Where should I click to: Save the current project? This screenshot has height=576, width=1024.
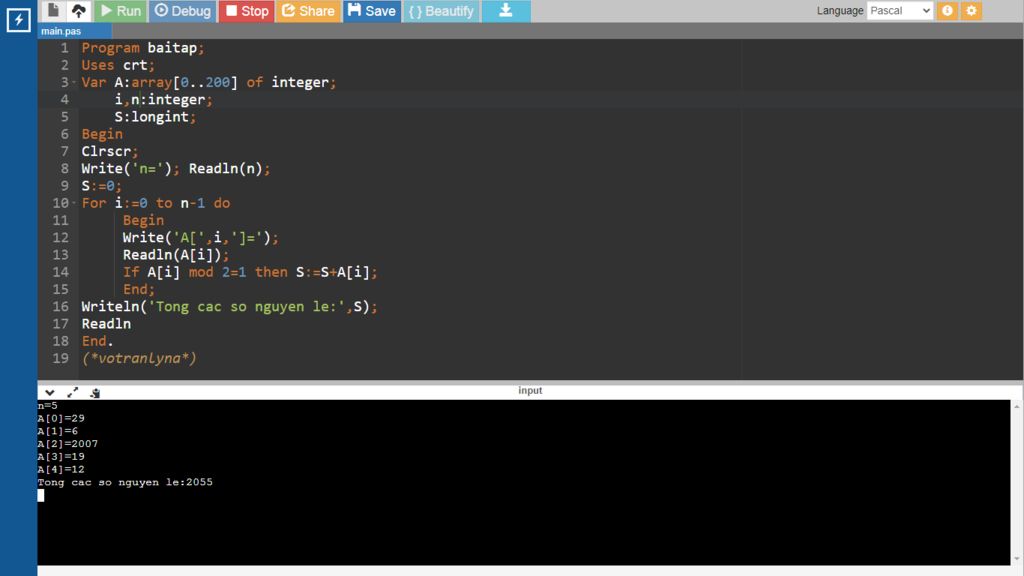click(372, 10)
